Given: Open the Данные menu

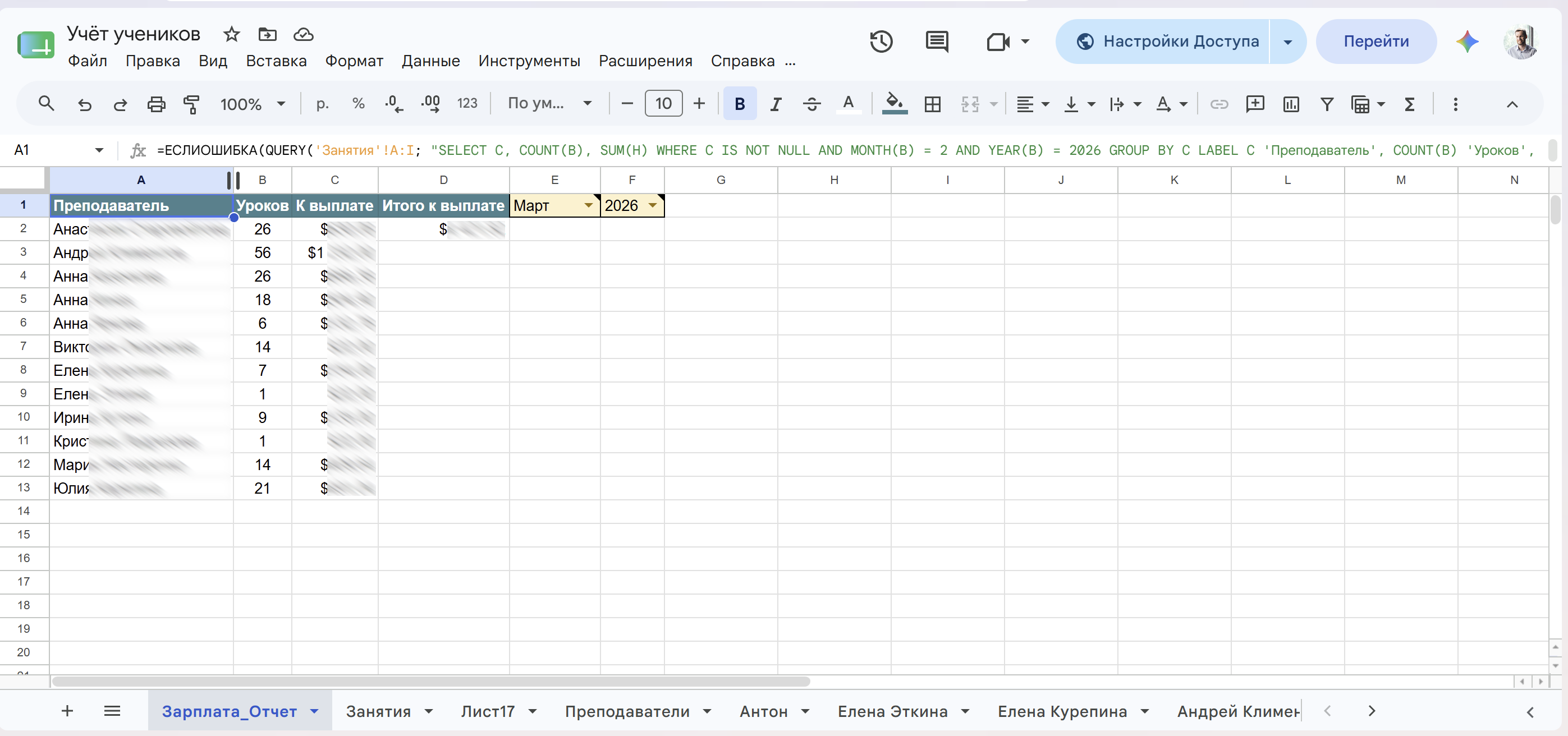Looking at the screenshot, I should click(x=430, y=61).
